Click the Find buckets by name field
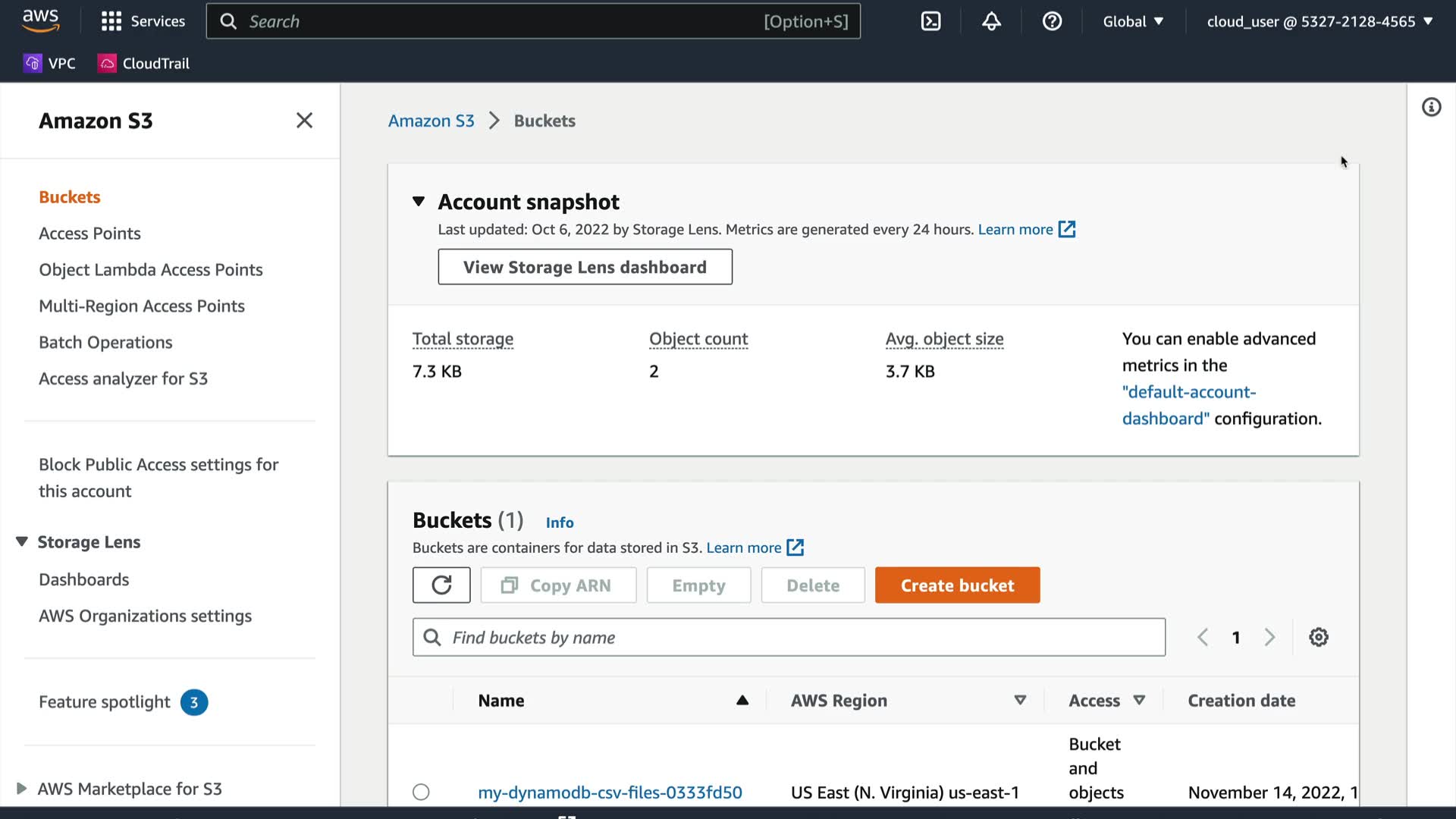The width and height of the screenshot is (1456, 819). (789, 637)
